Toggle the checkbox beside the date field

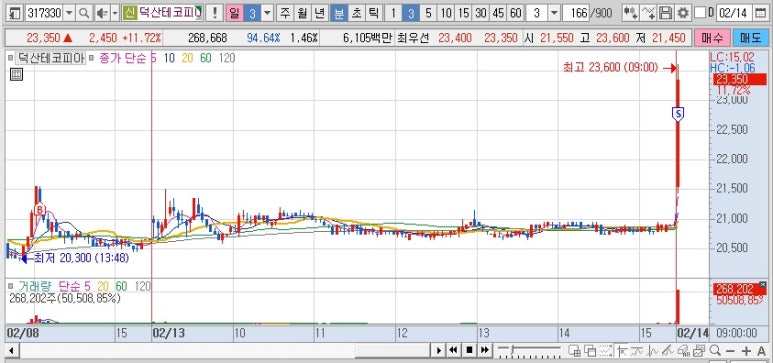(x=700, y=13)
